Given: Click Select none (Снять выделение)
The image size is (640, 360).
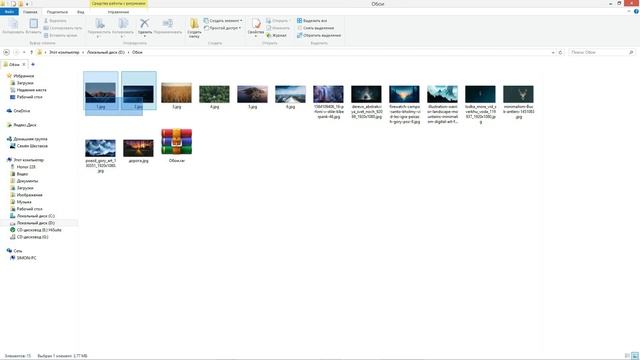Looking at the screenshot, I should pos(316,28).
